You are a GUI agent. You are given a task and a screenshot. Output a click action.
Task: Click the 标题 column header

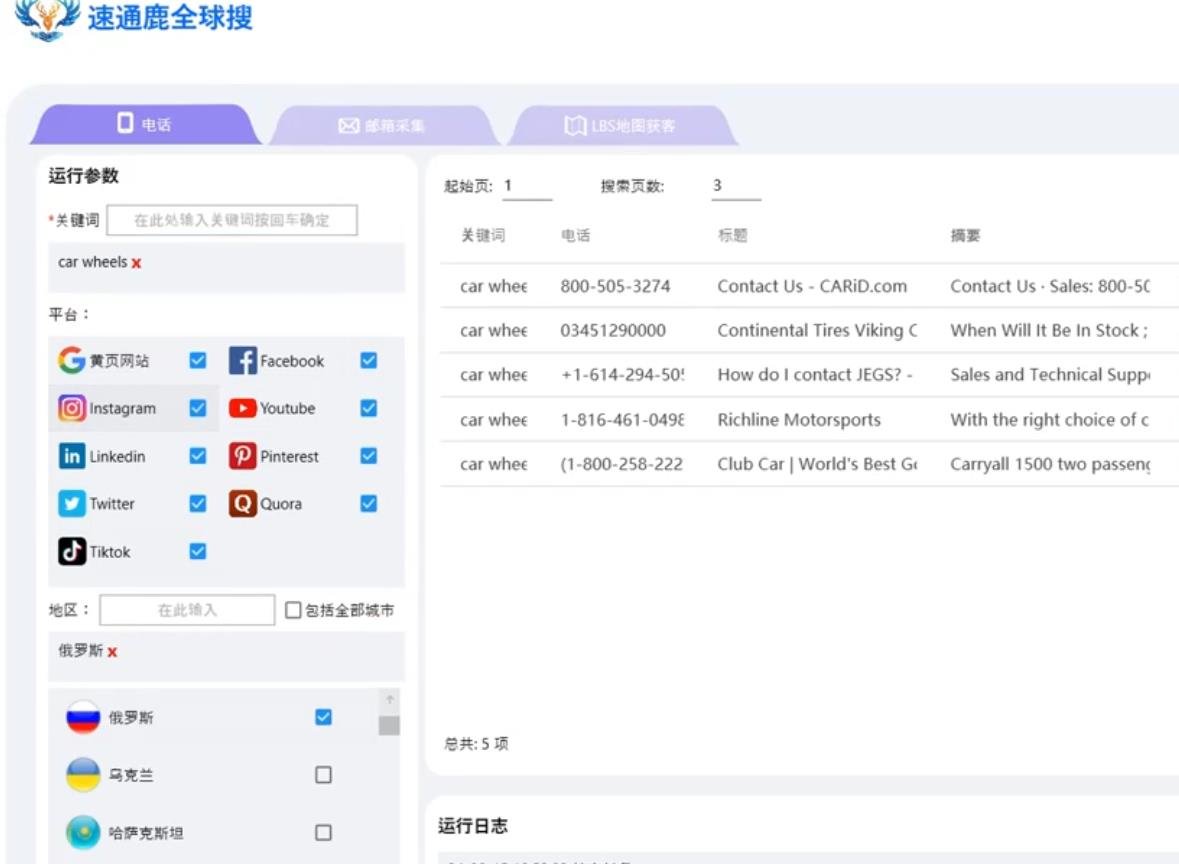pos(732,235)
